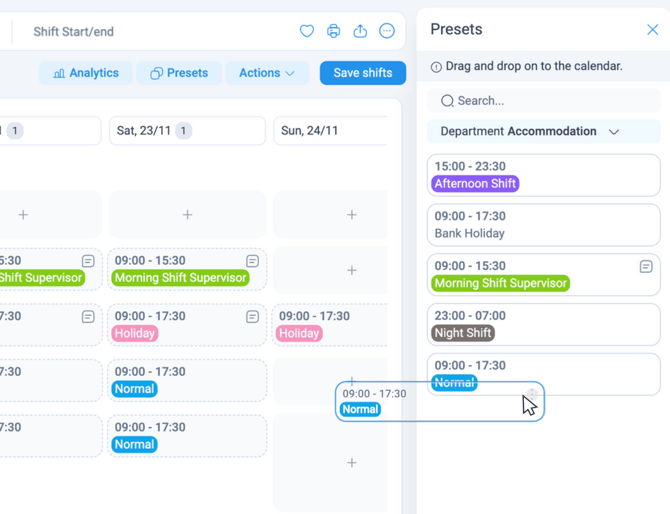Close the Presets panel
The width and height of the screenshot is (670, 514).
[652, 30]
